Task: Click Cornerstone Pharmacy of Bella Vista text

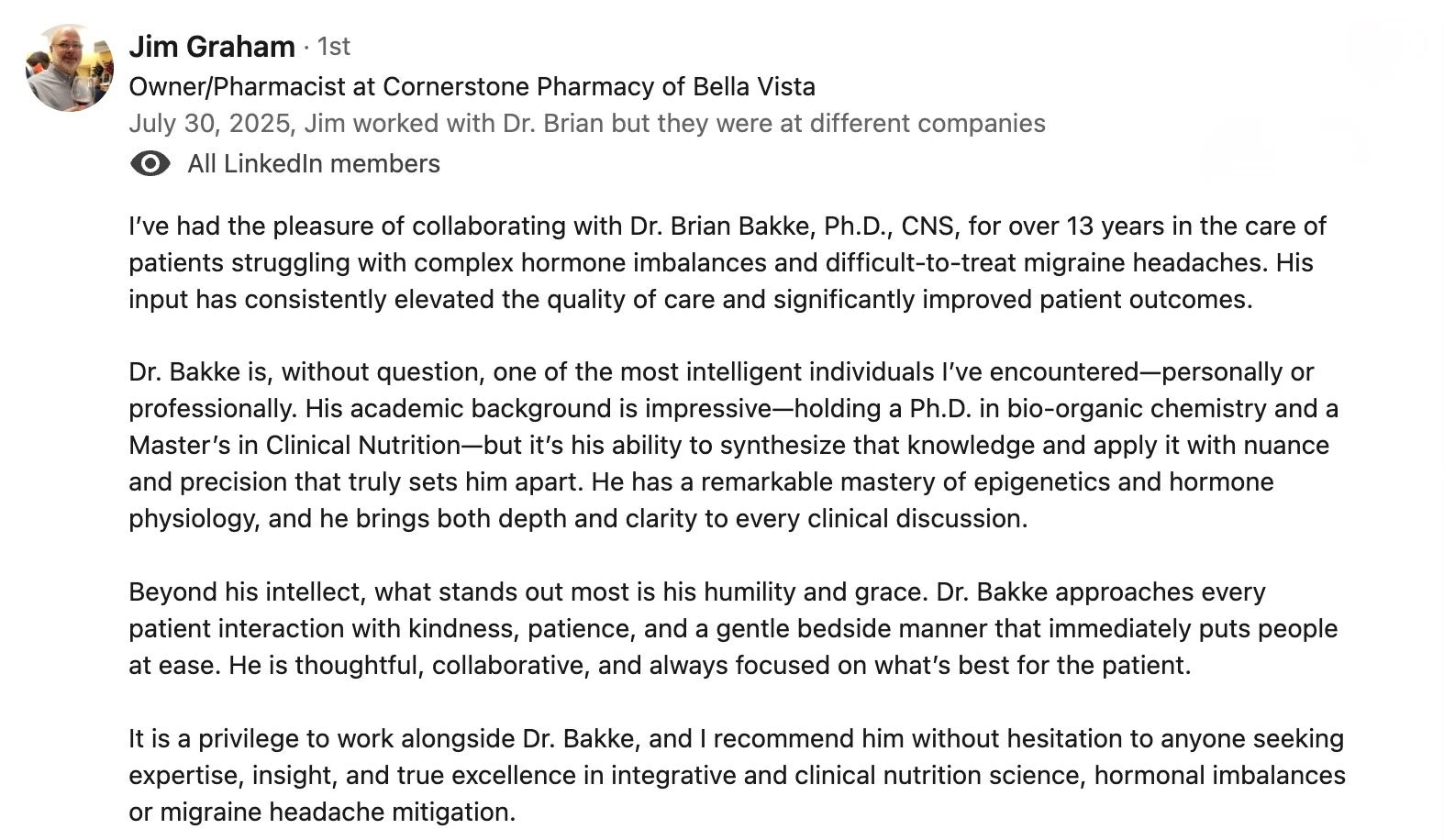Action: (598, 86)
